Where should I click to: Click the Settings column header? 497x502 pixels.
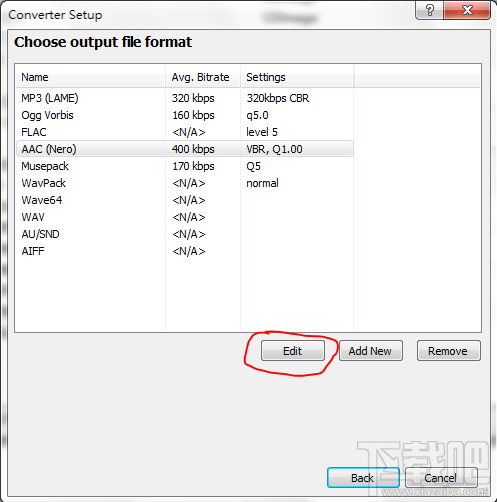[x=297, y=77]
